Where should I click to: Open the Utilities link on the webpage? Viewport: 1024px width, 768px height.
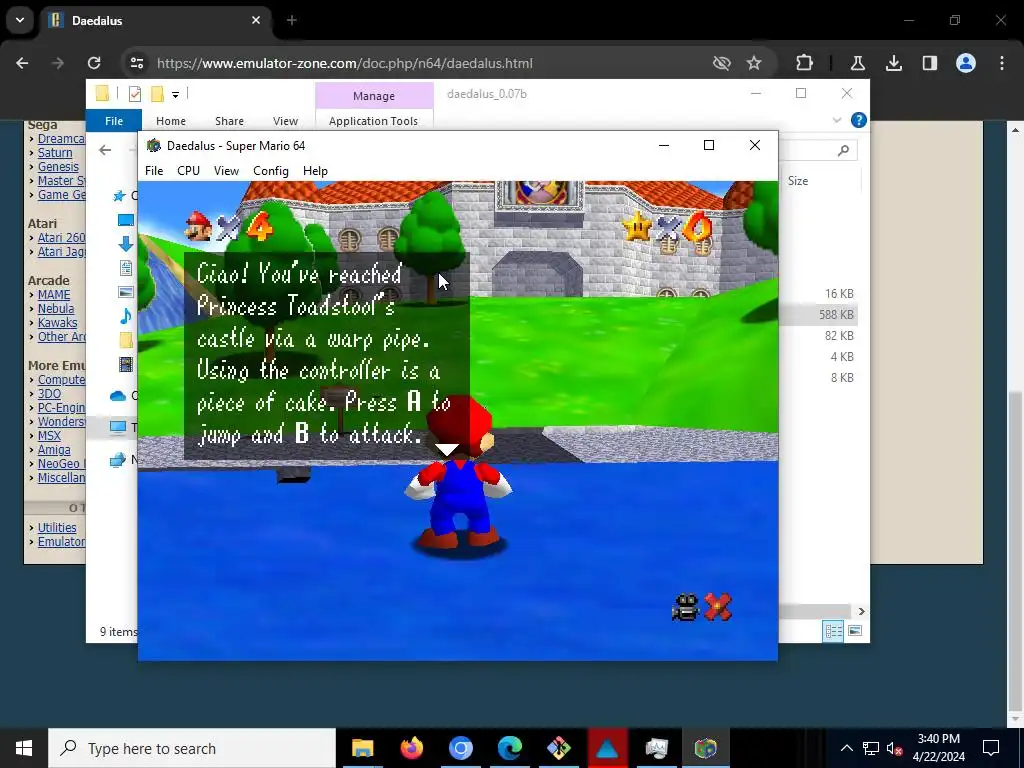click(57, 528)
